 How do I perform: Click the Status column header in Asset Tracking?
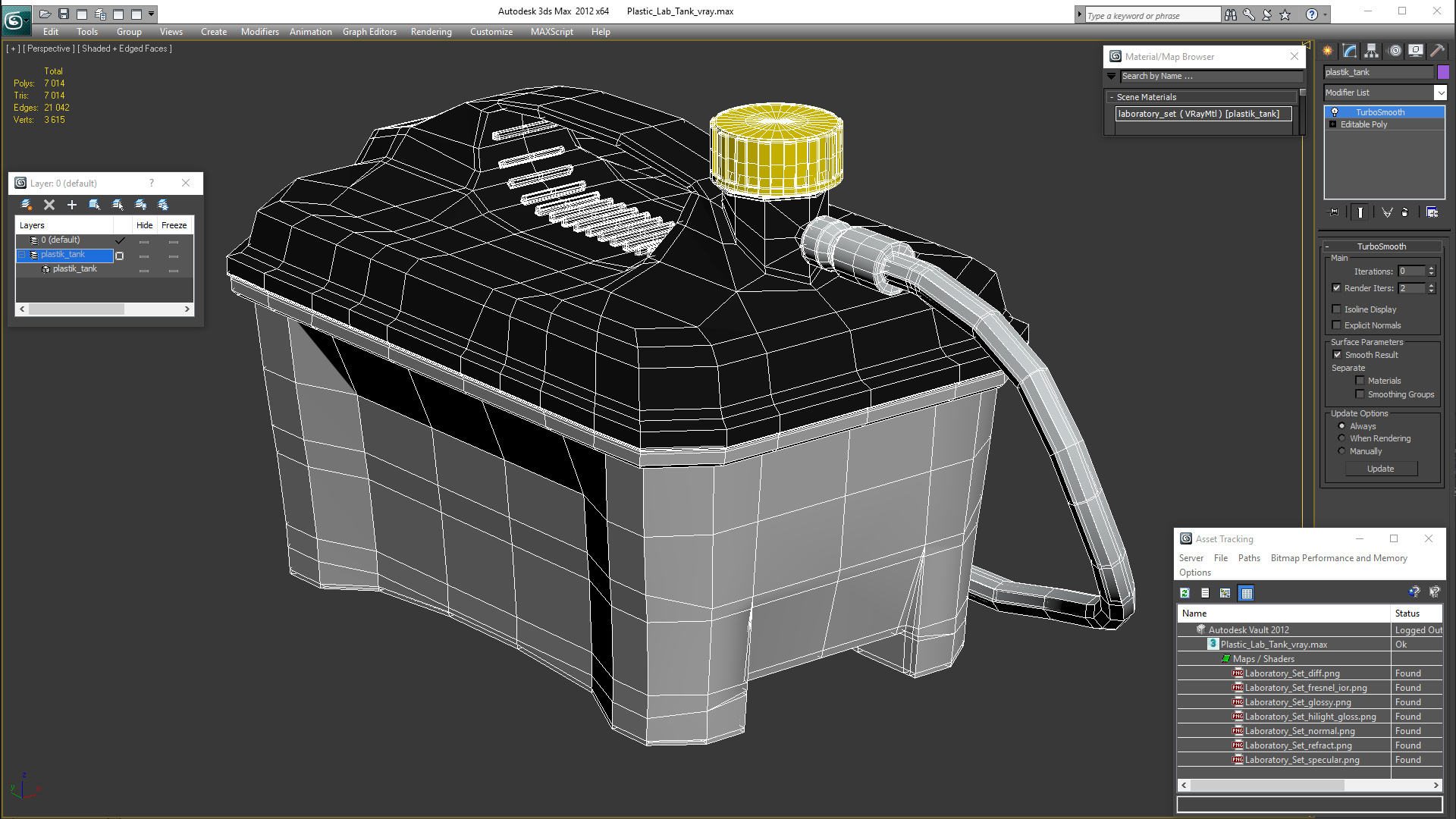[x=1417, y=613]
